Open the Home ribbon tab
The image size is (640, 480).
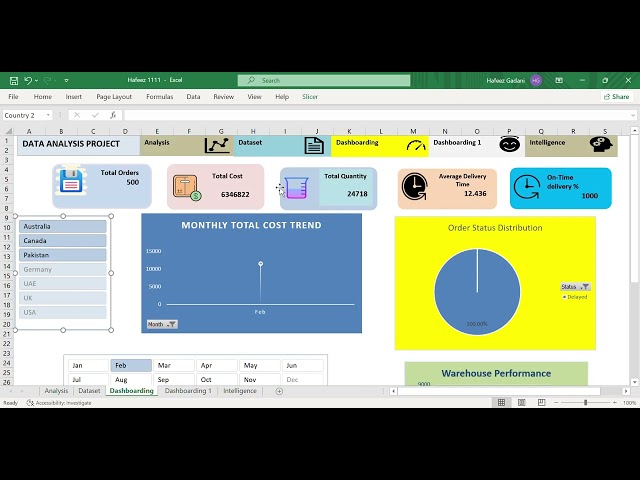[42, 97]
